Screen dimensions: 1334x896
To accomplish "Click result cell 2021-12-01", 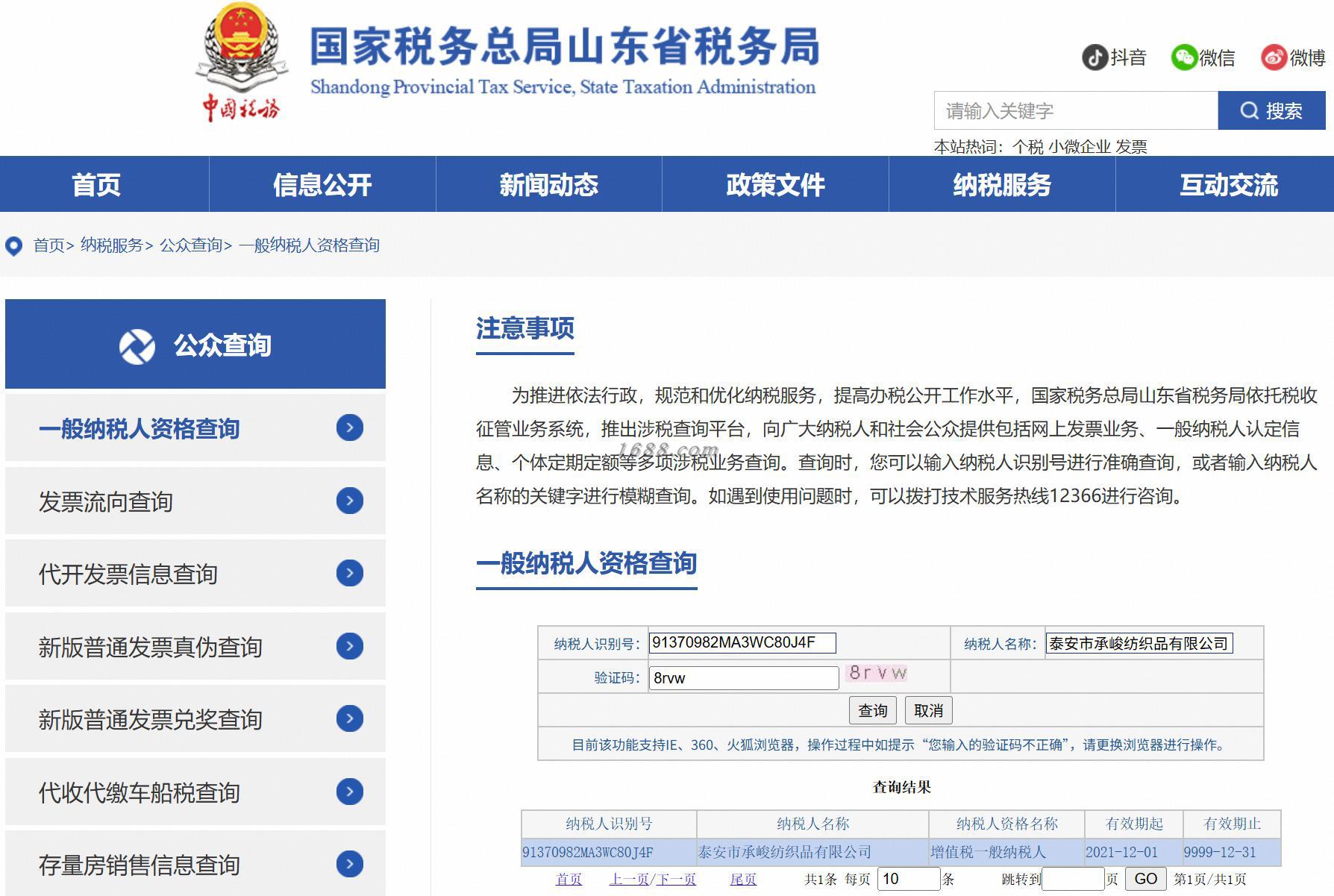I will tap(1133, 852).
